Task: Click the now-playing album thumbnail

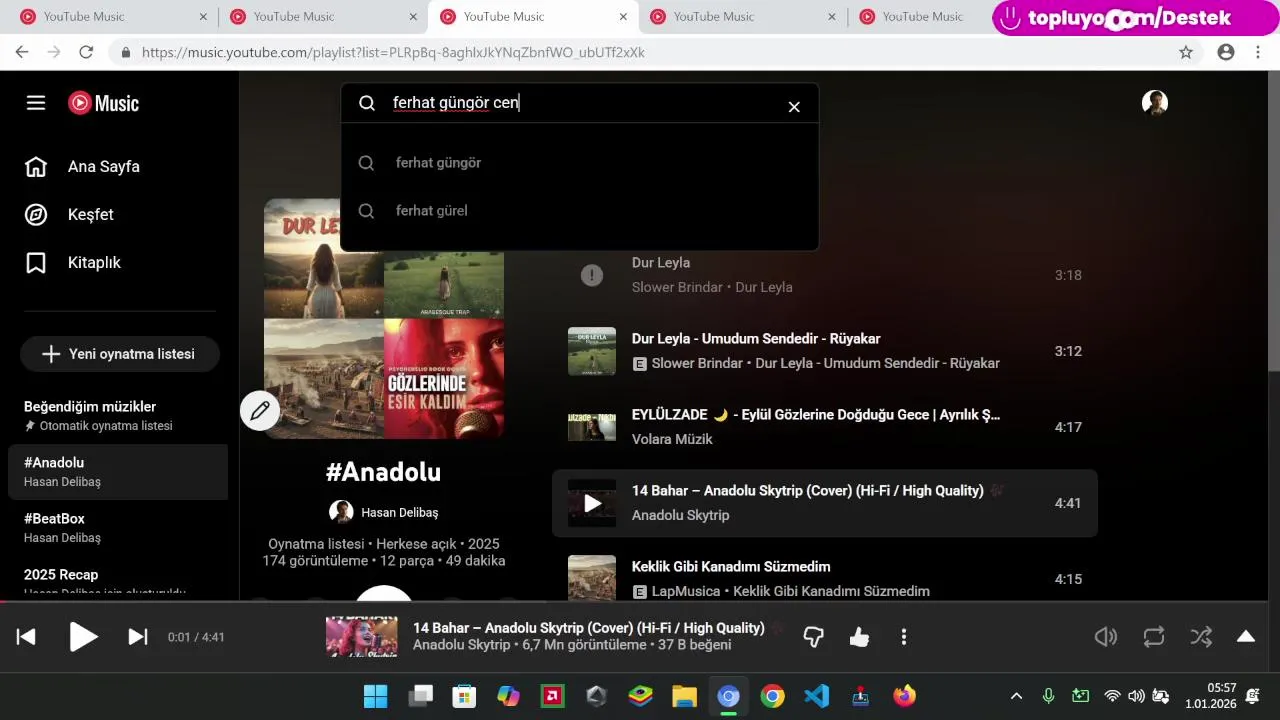Action: click(x=361, y=637)
